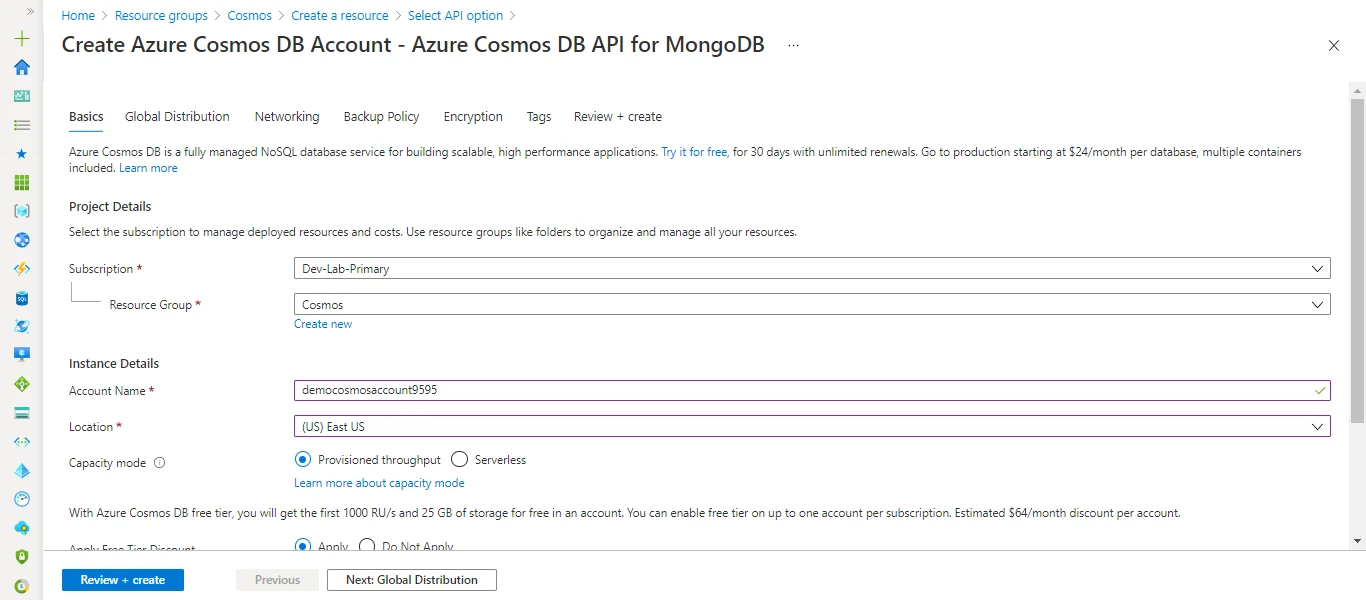
Task: Click inside the Account Name field
Action: pyautogui.click(x=810, y=390)
